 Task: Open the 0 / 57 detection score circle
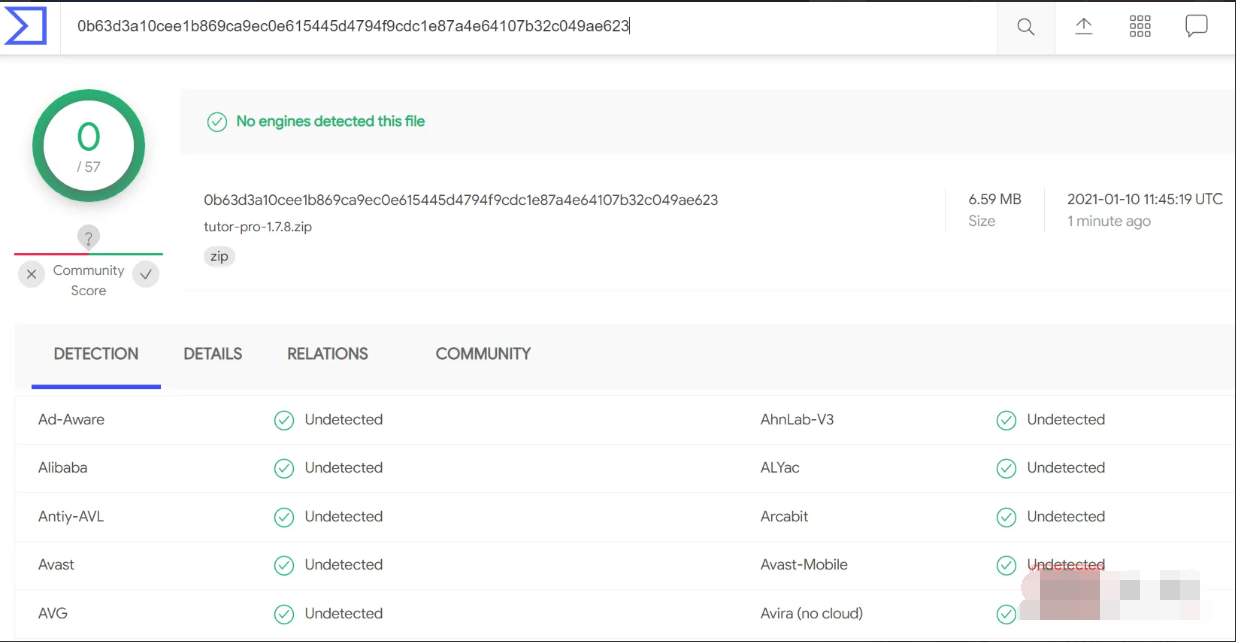click(88, 146)
